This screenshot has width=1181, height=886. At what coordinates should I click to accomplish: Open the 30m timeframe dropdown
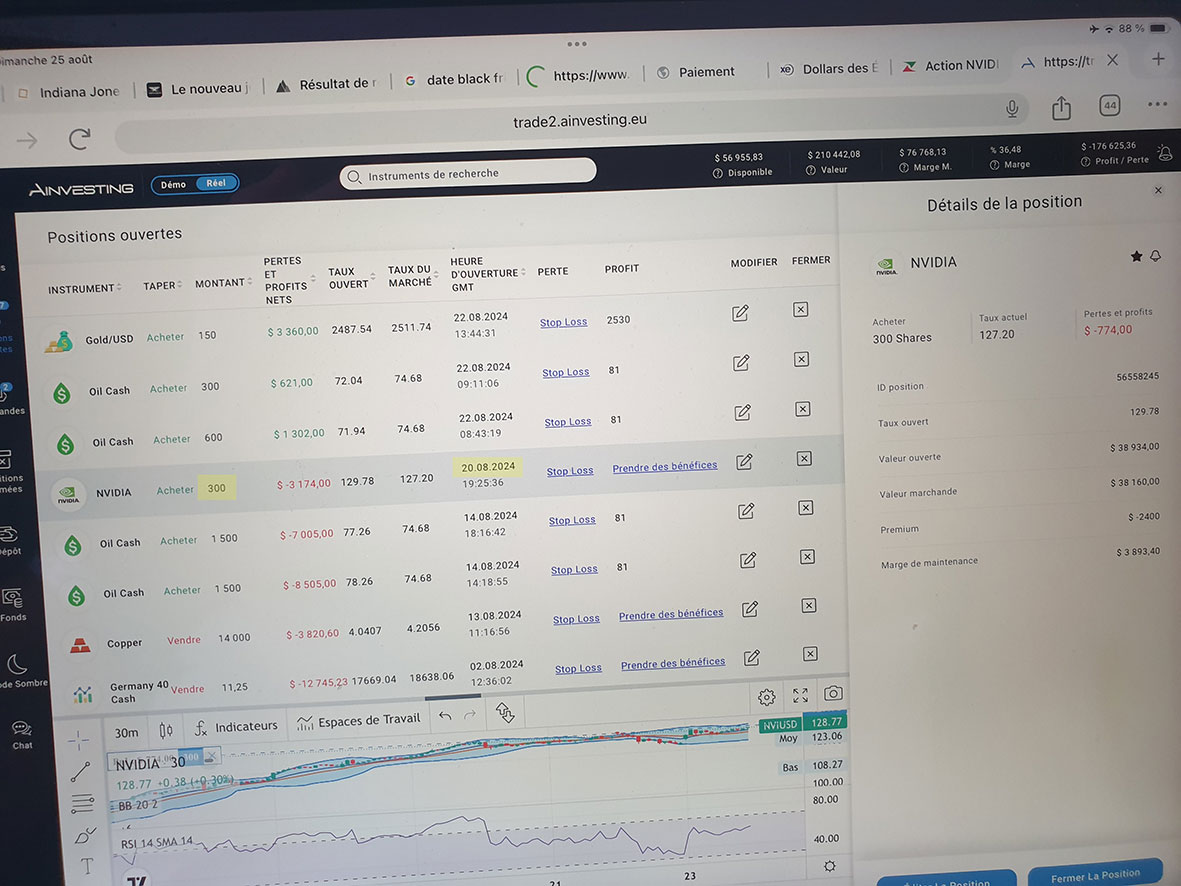[127, 733]
